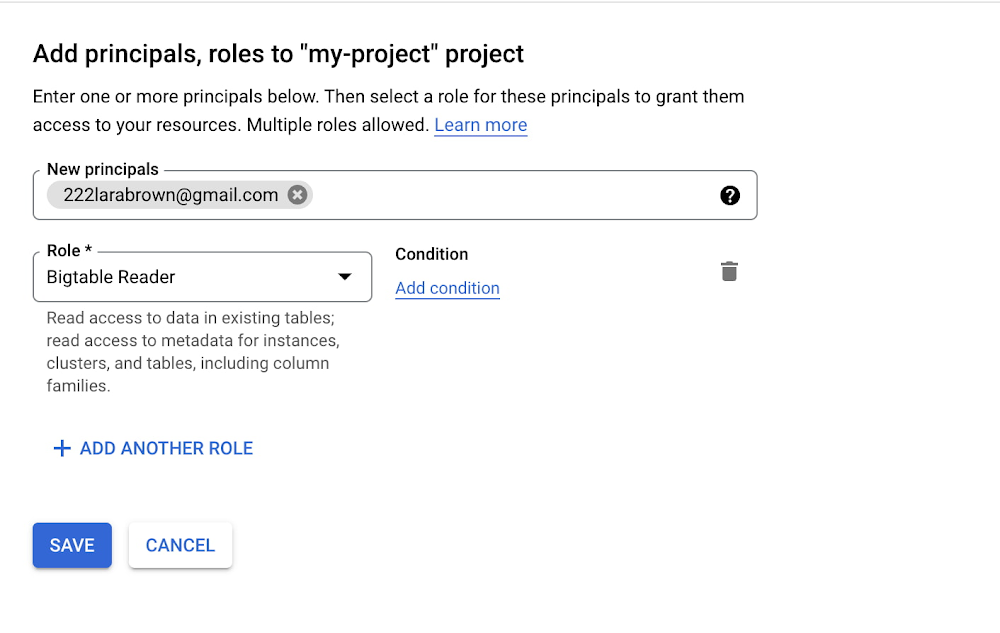The height and width of the screenshot is (633, 1000).
Task: Click the Bigtable Reader role description text
Action: point(192,351)
